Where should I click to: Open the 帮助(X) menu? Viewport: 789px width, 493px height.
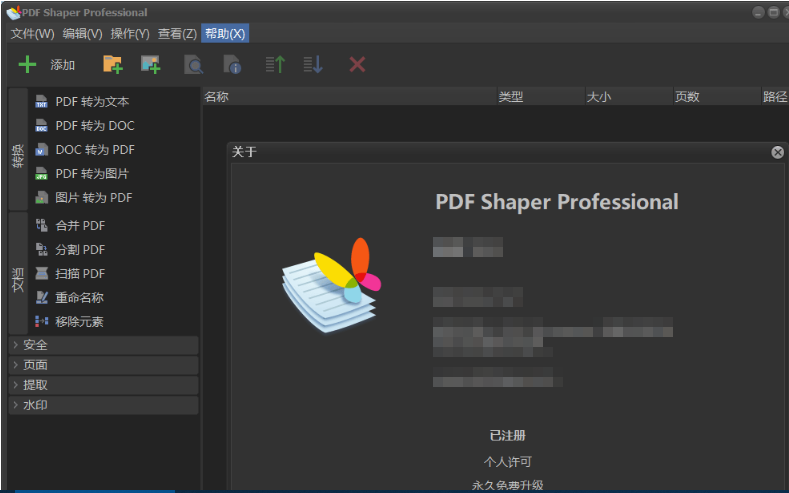point(225,34)
